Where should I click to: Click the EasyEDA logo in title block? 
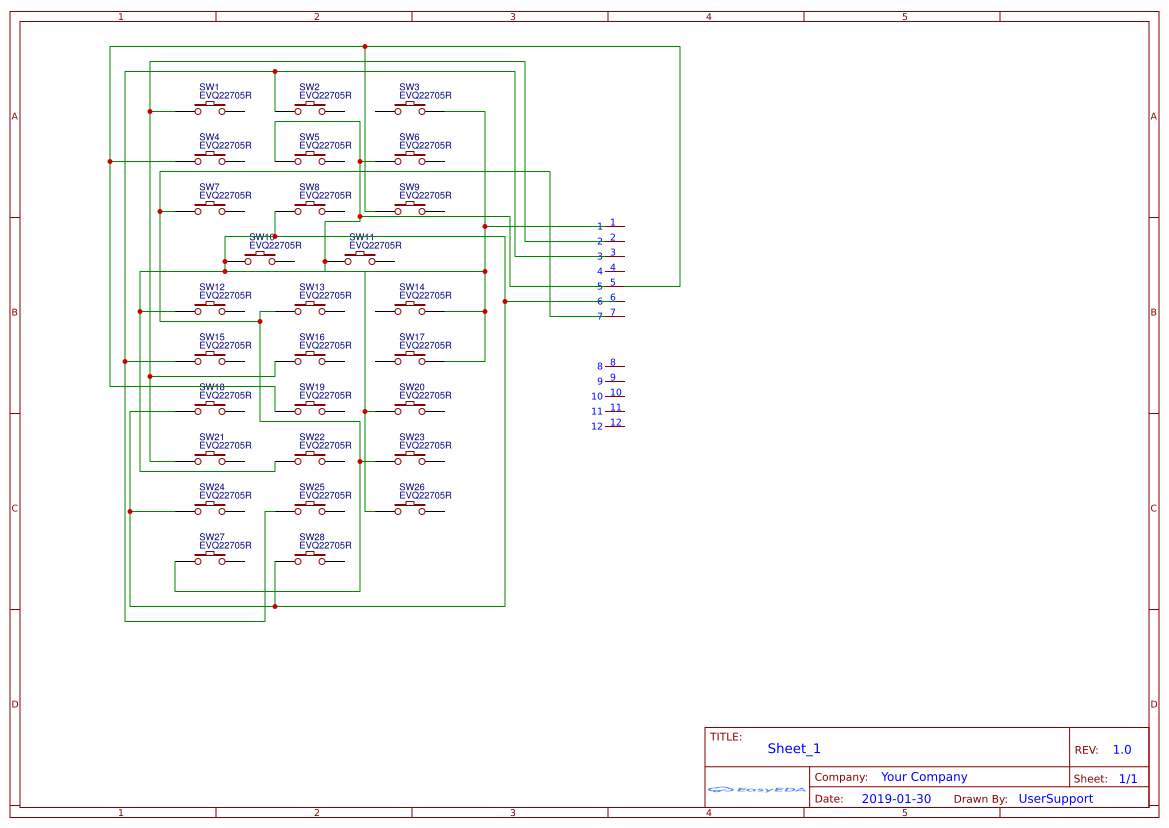(x=757, y=790)
